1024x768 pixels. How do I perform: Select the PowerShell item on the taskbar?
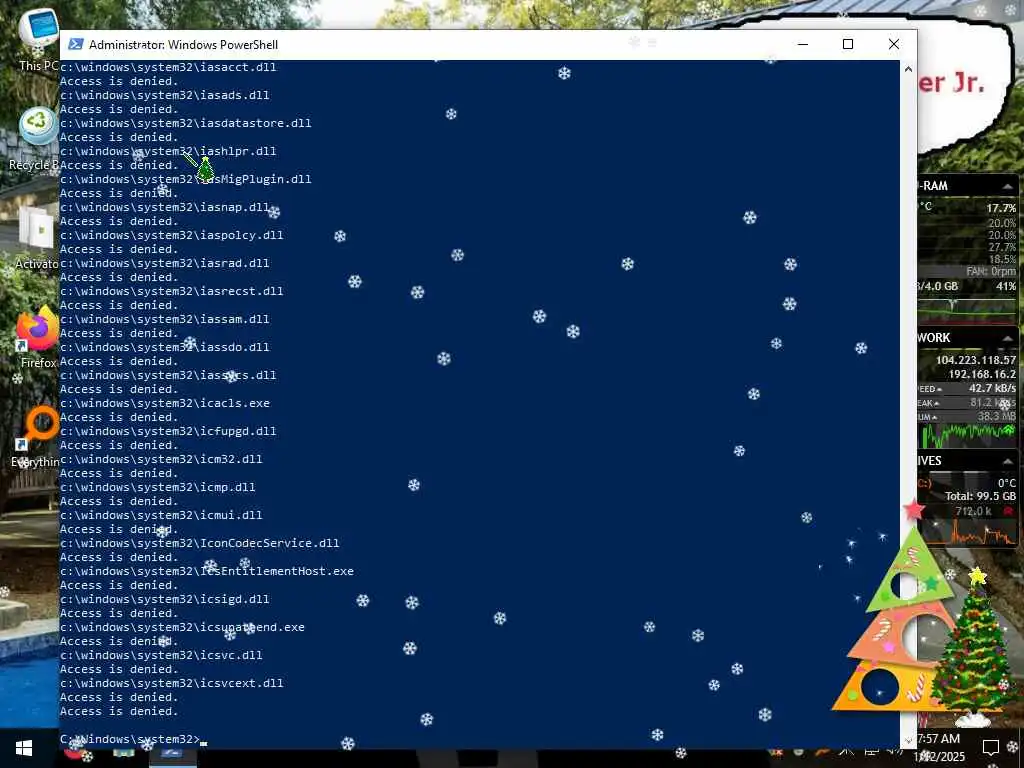pyautogui.click(x=171, y=754)
